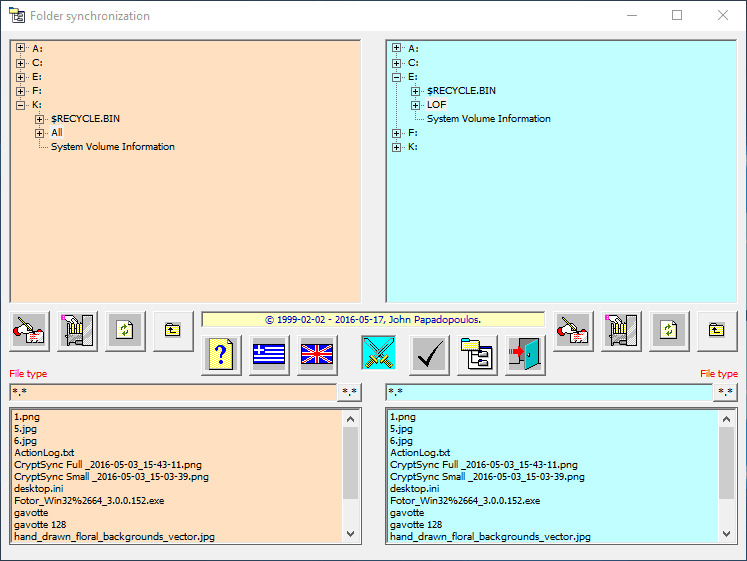This screenshot has height=561, width=747.
Task: Expand drive F: in the left tree
Action: [x=20, y=90]
